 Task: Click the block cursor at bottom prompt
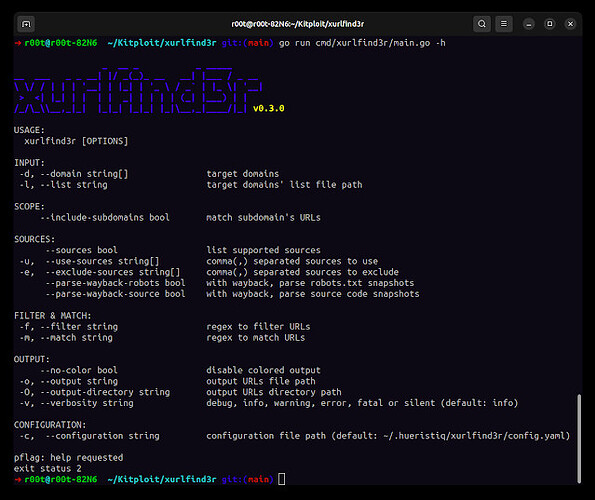click(282, 479)
